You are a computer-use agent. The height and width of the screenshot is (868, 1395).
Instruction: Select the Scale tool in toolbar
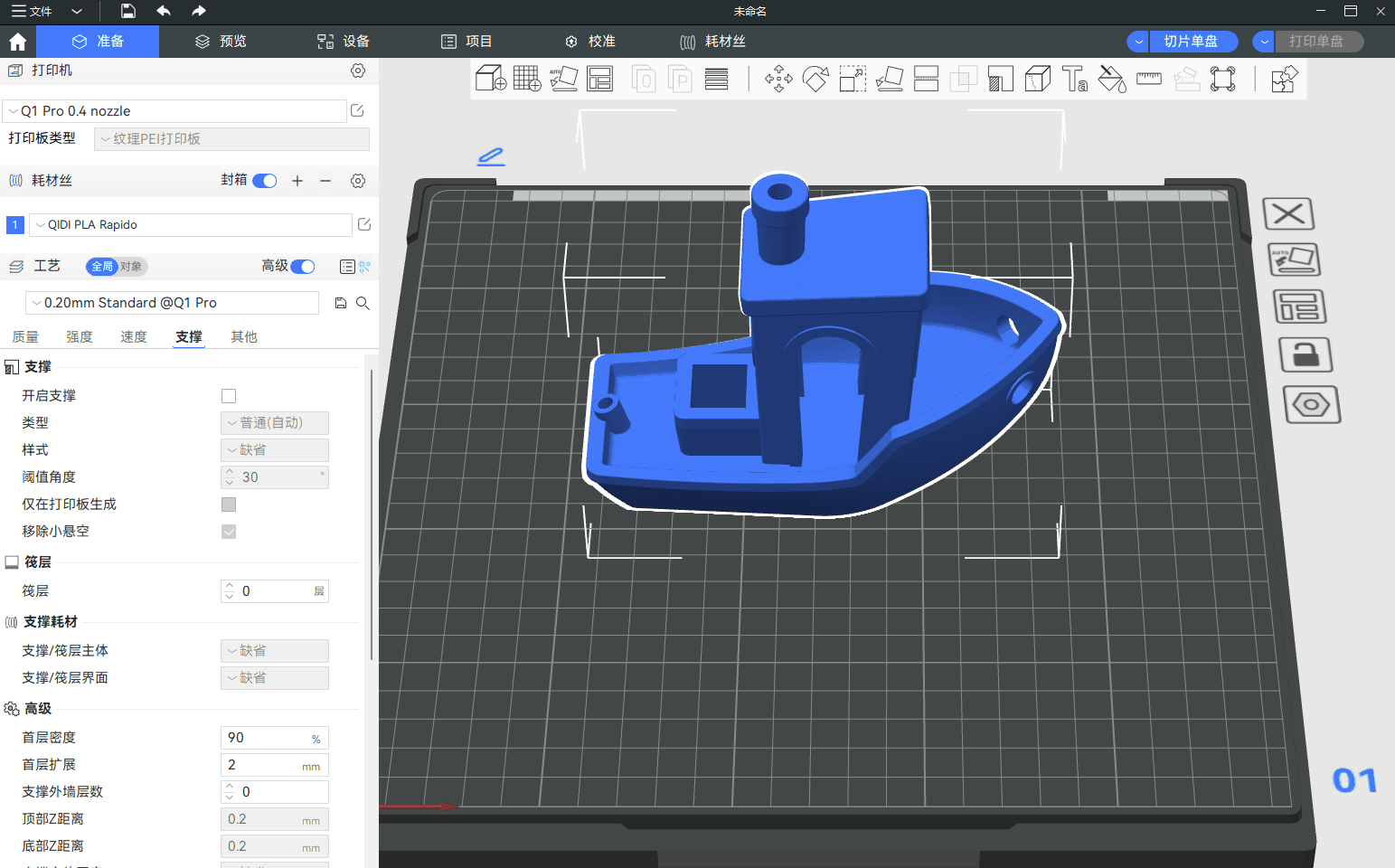tap(853, 79)
